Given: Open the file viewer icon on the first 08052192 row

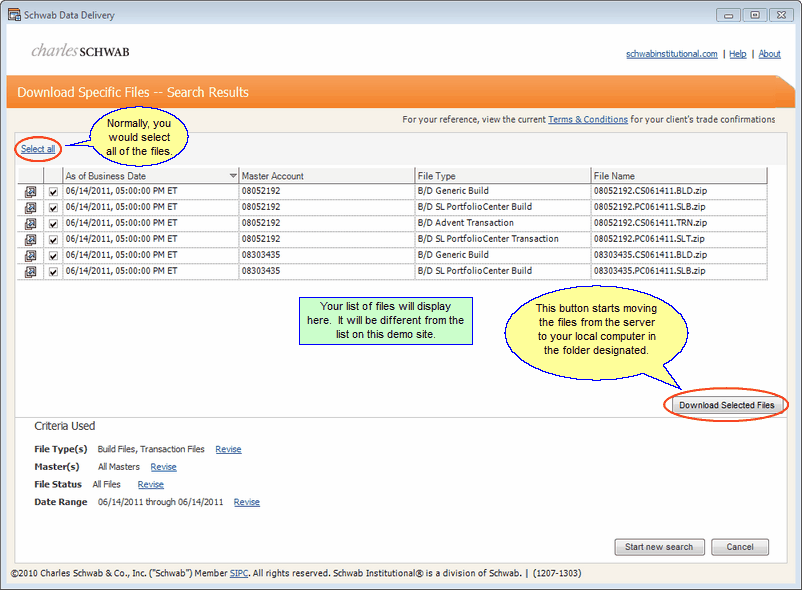Looking at the screenshot, I should tap(30, 191).
